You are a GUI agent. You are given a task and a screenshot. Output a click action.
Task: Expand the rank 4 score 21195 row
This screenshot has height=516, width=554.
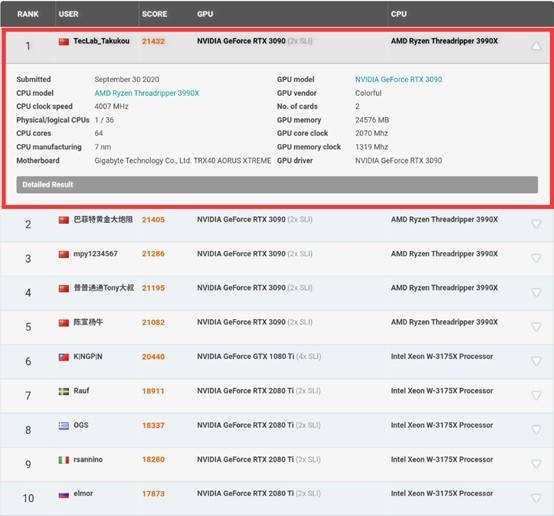[x=536, y=293]
